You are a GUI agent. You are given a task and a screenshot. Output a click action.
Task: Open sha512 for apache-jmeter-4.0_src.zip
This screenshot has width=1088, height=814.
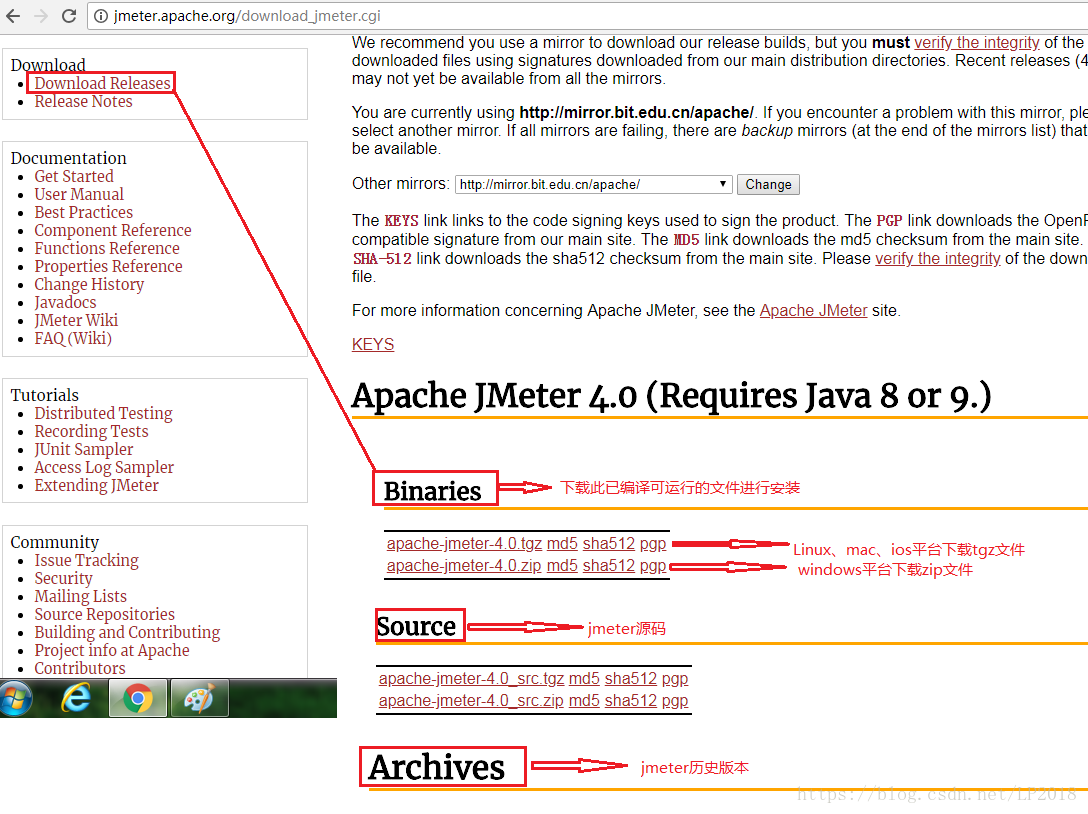point(631,701)
